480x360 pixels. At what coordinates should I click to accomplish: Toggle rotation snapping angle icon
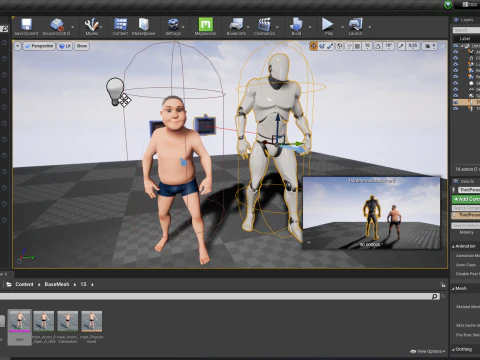tap(378, 46)
